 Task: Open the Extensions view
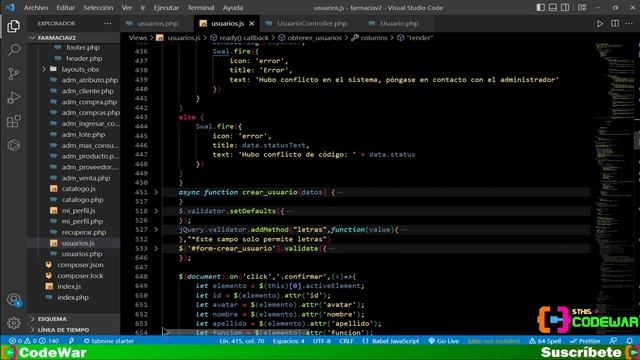[x=13, y=121]
